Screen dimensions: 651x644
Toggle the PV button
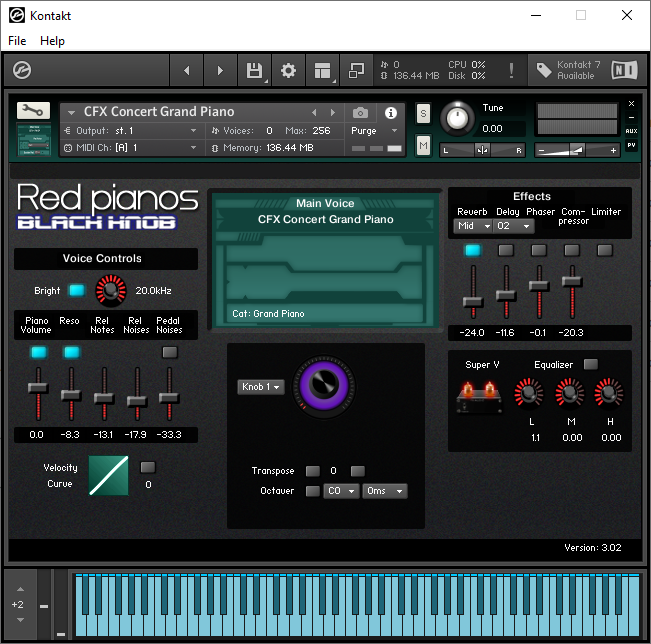pyautogui.click(x=631, y=145)
